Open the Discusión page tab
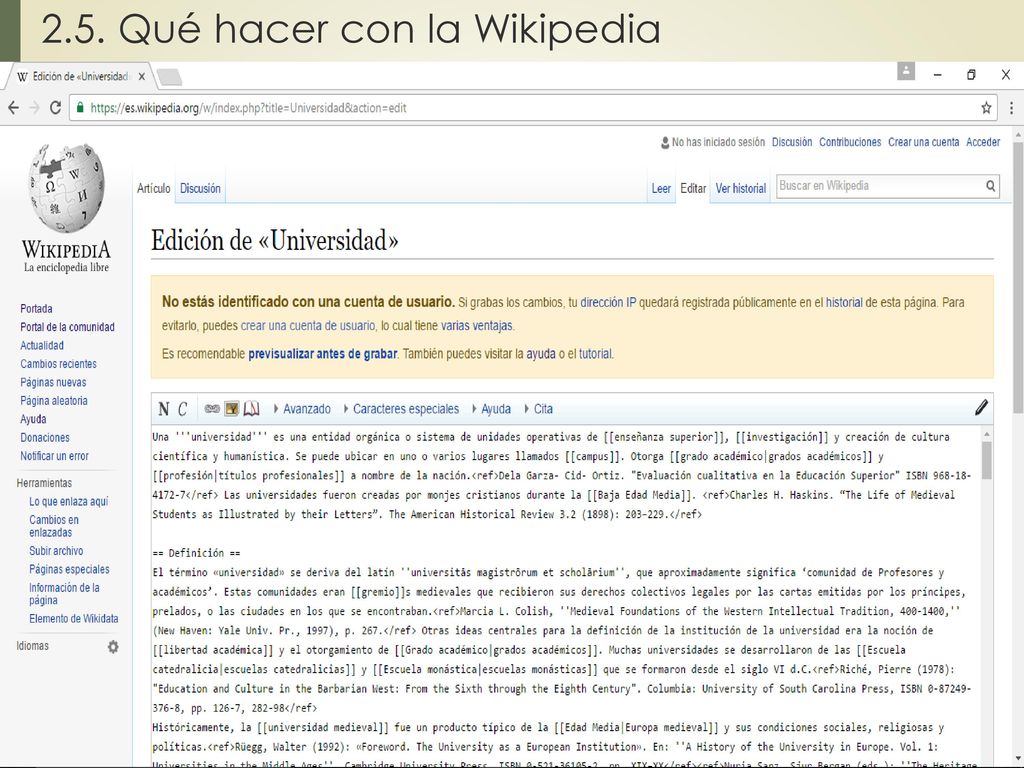 [200, 188]
